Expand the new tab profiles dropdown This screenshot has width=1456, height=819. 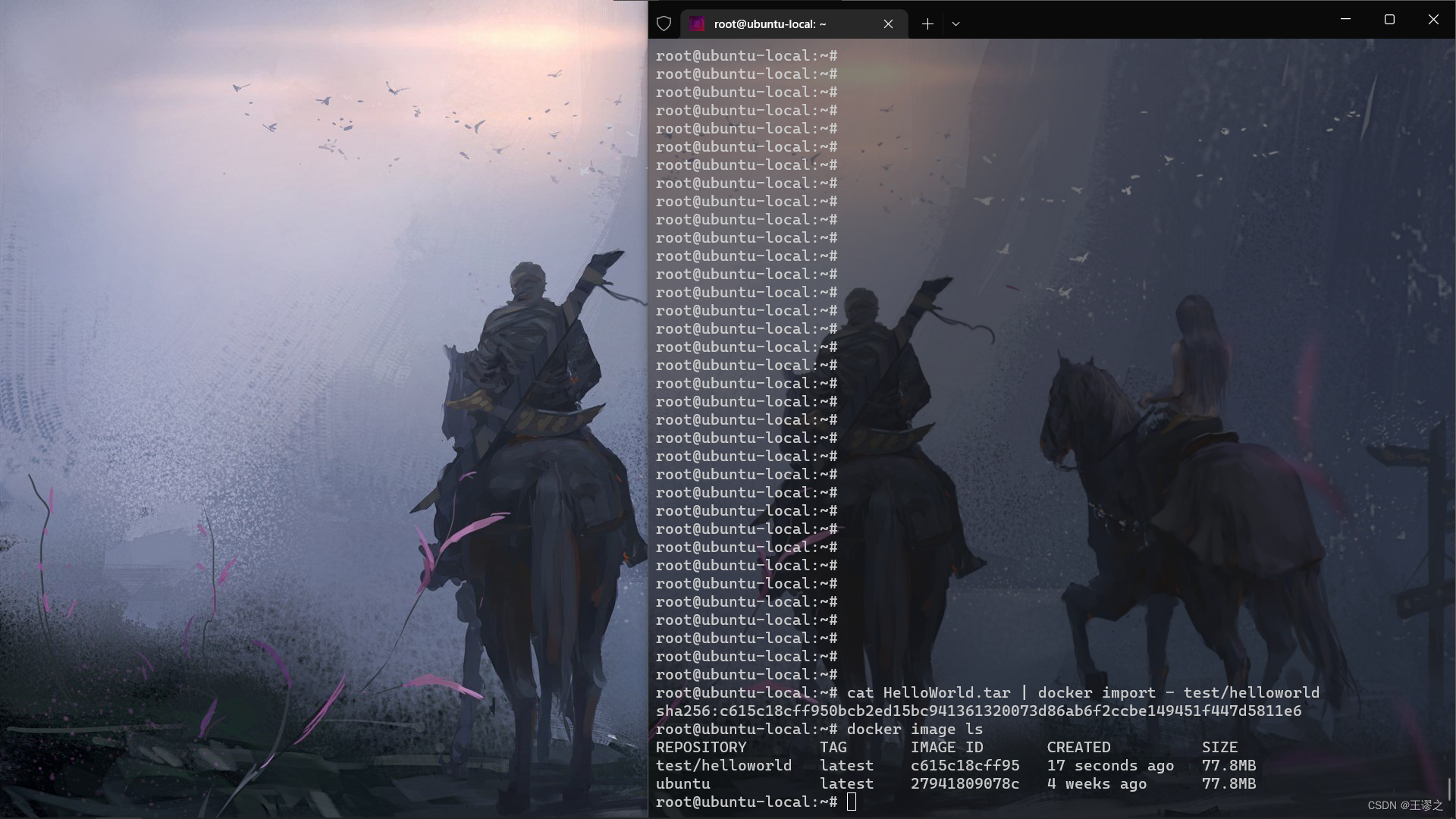pos(955,24)
